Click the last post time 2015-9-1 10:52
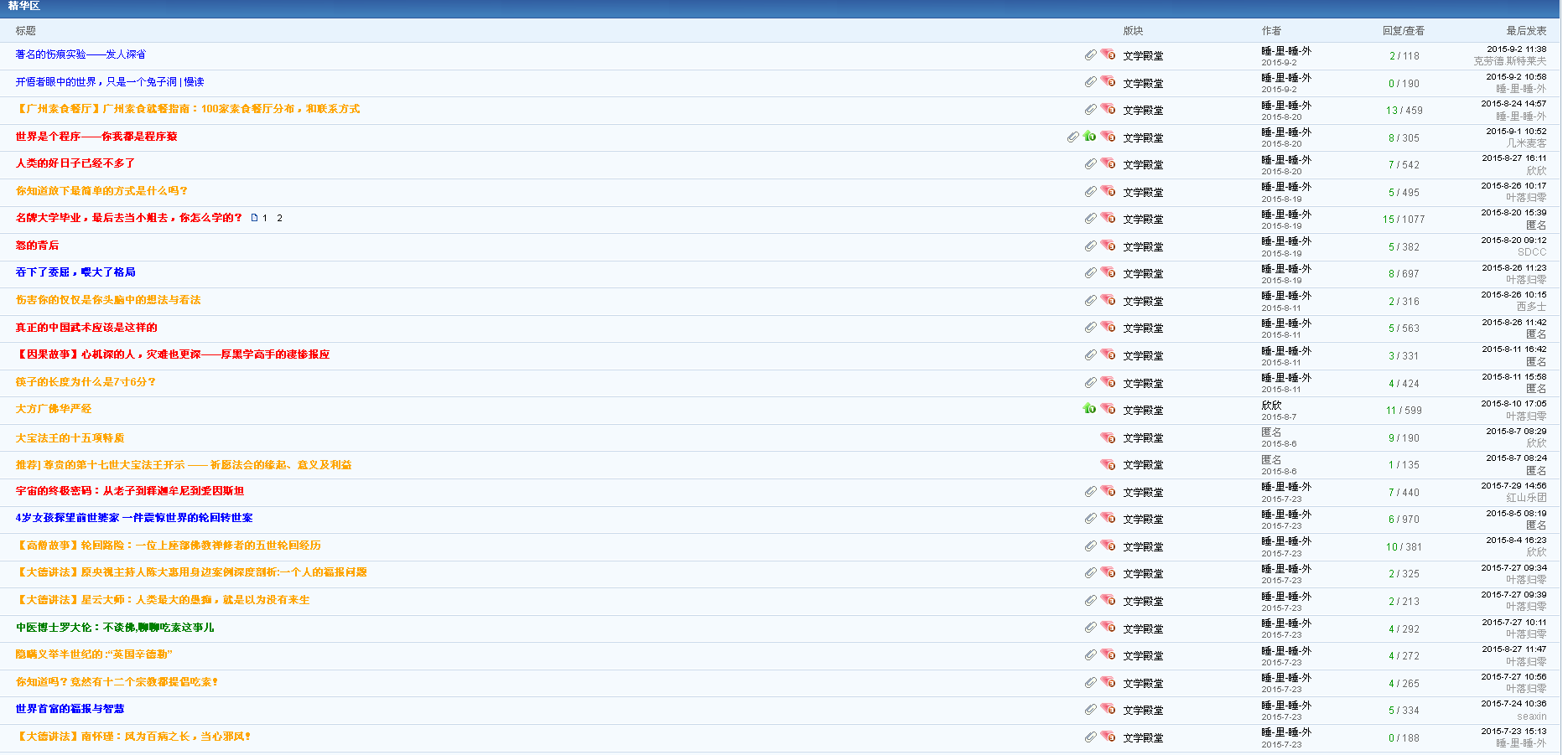Viewport: 1568px width, 755px height. point(1516,132)
